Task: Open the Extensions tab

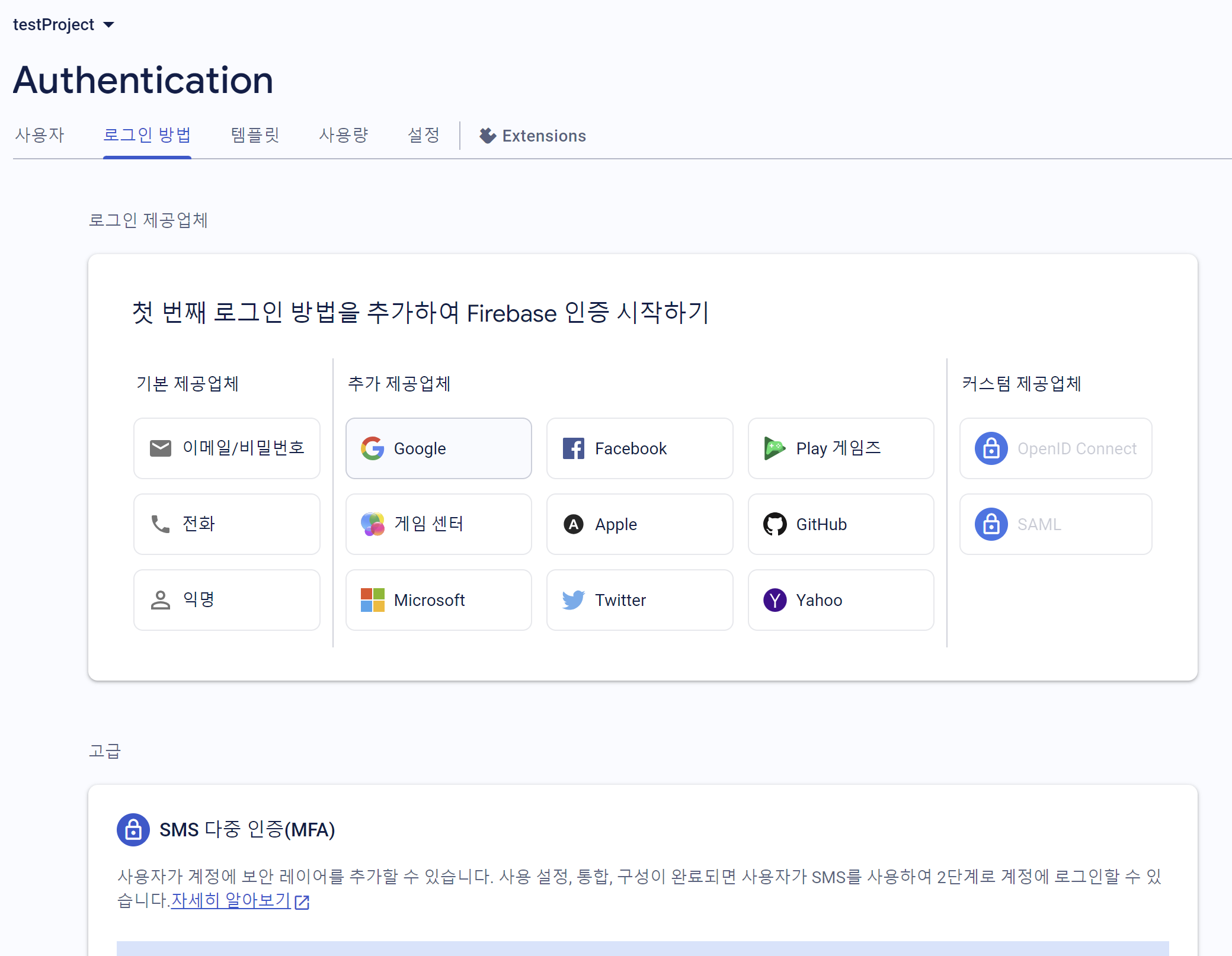Action: (x=533, y=136)
